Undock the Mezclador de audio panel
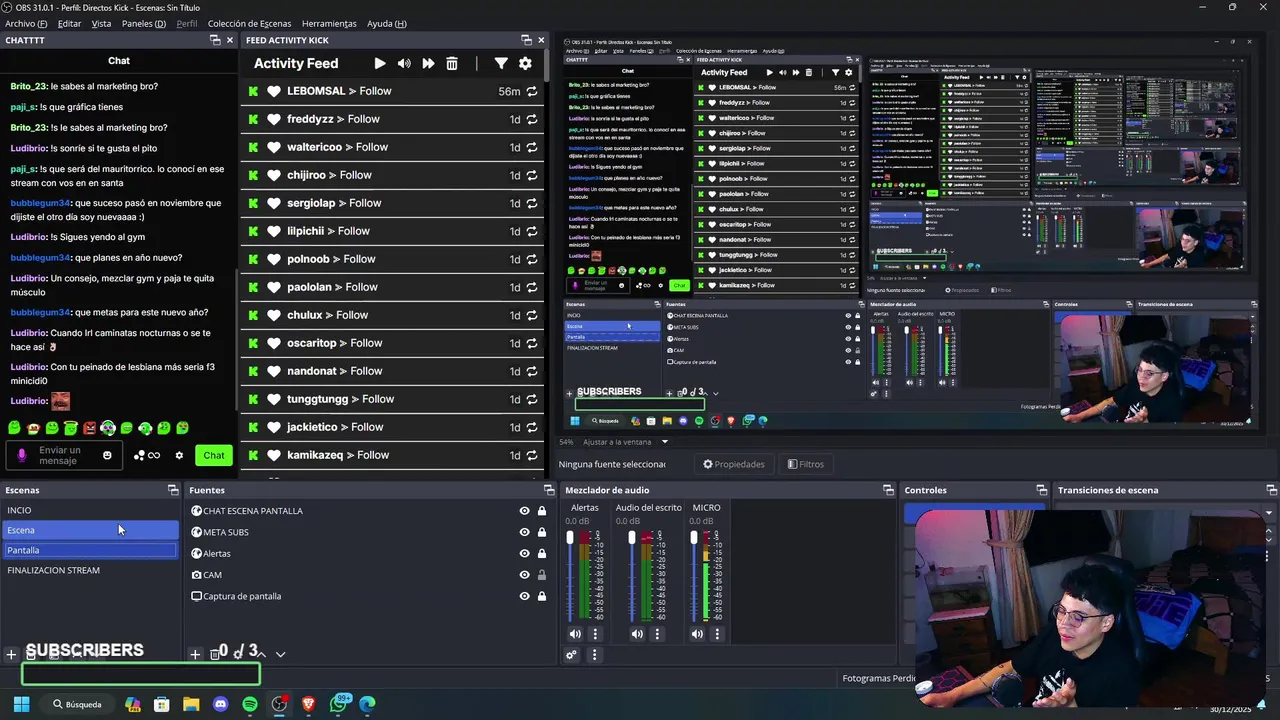Viewport: 1280px width, 720px height. point(888,490)
